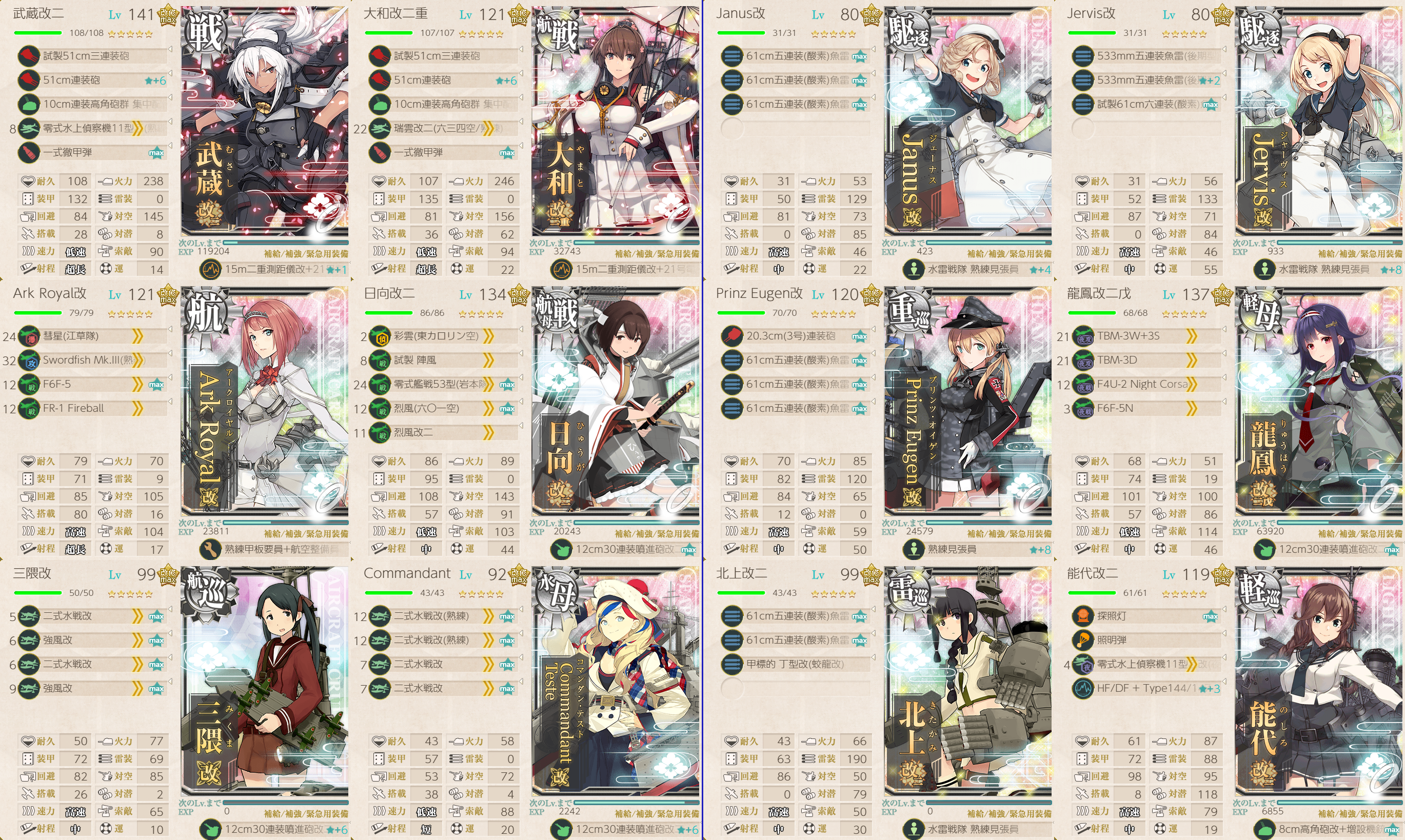This screenshot has width=1405, height=840.
Task: Select the Swordfish Mk.III aircraft icon
Action: pos(29,361)
